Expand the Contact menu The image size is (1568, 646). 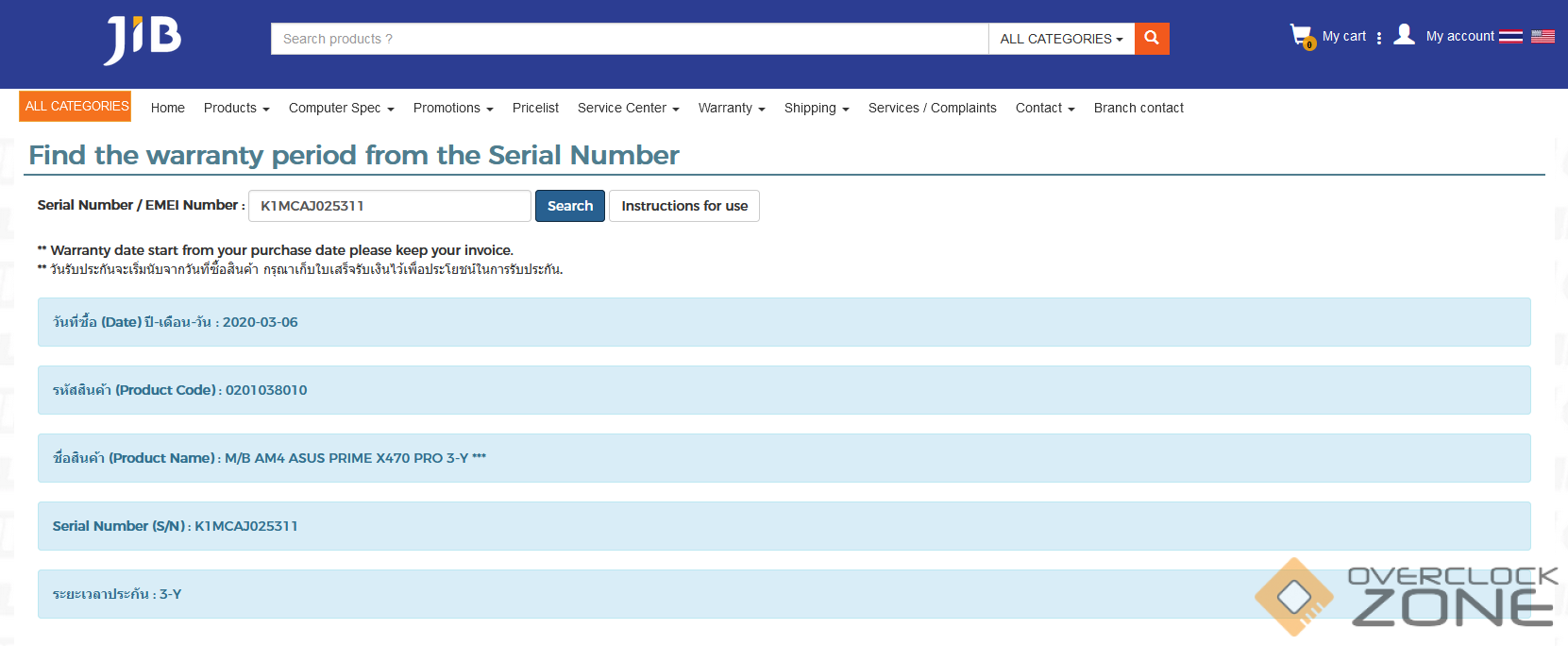pyautogui.click(x=1045, y=108)
